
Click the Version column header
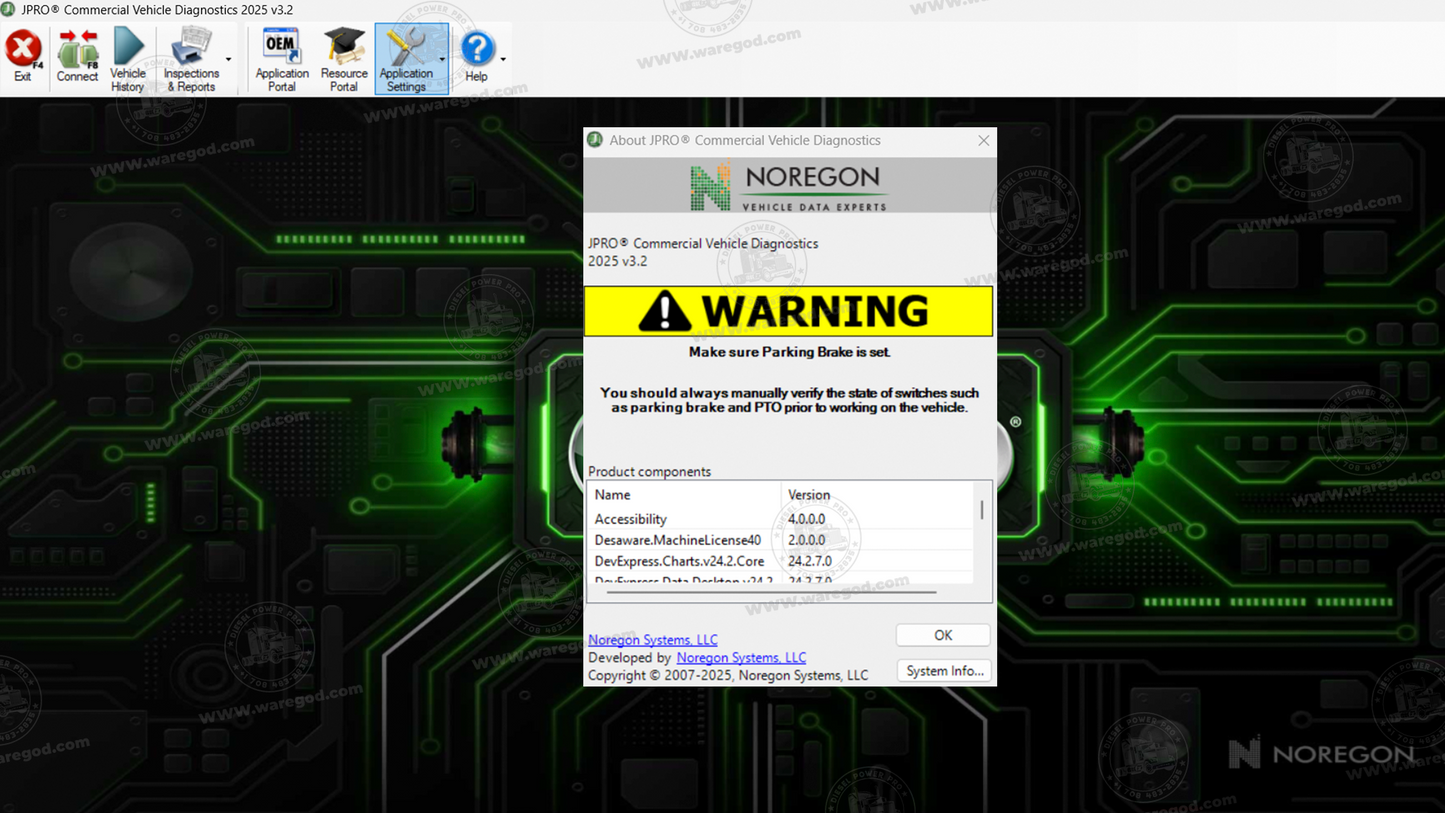pyautogui.click(x=875, y=495)
